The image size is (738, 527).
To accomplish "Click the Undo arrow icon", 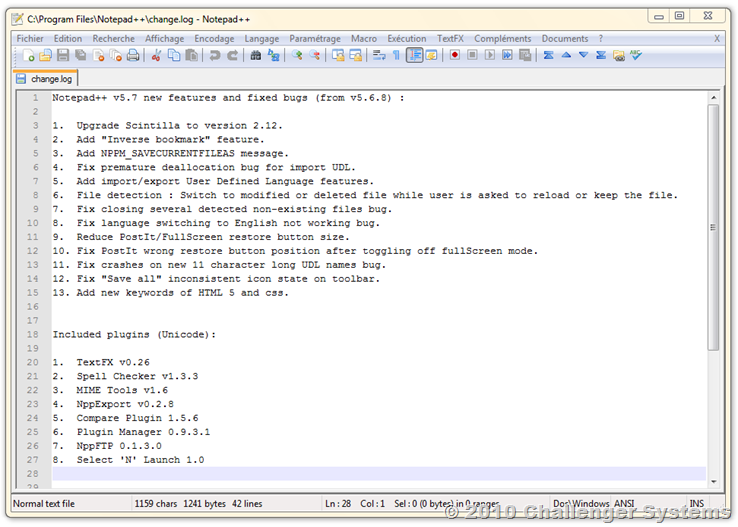I will point(215,56).
